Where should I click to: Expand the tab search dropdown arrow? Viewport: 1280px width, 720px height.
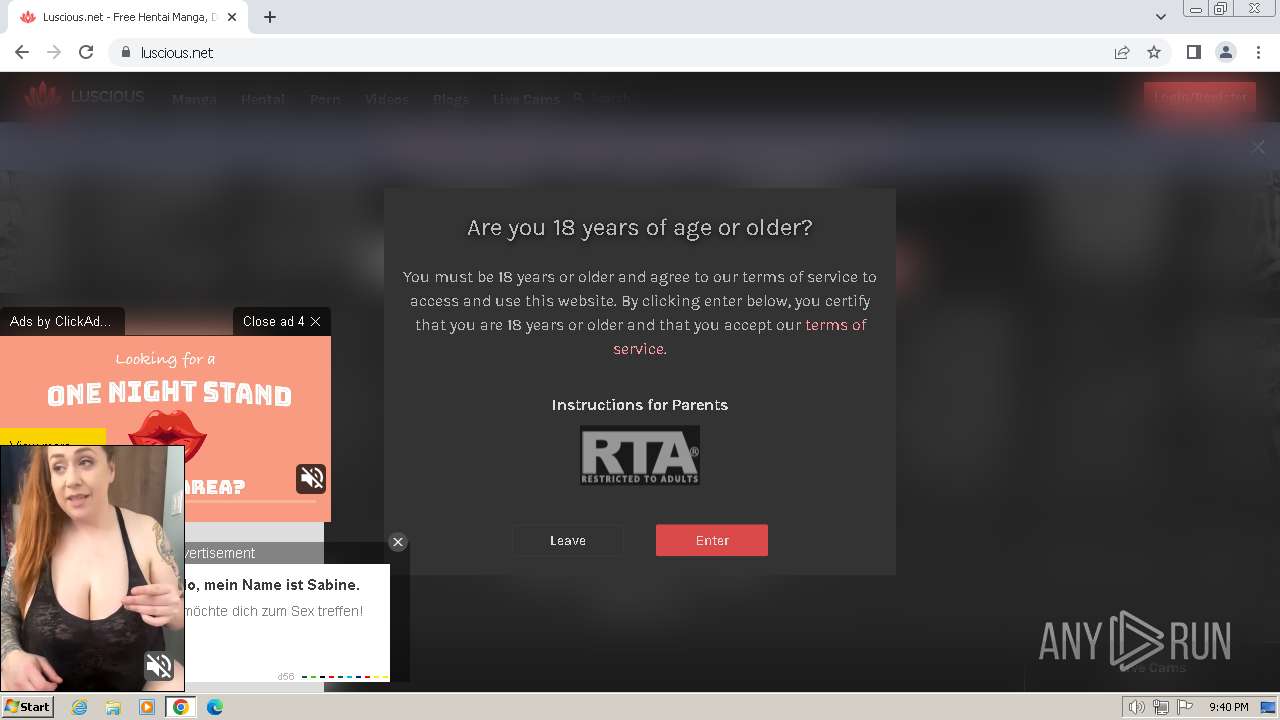(1161, 17)
